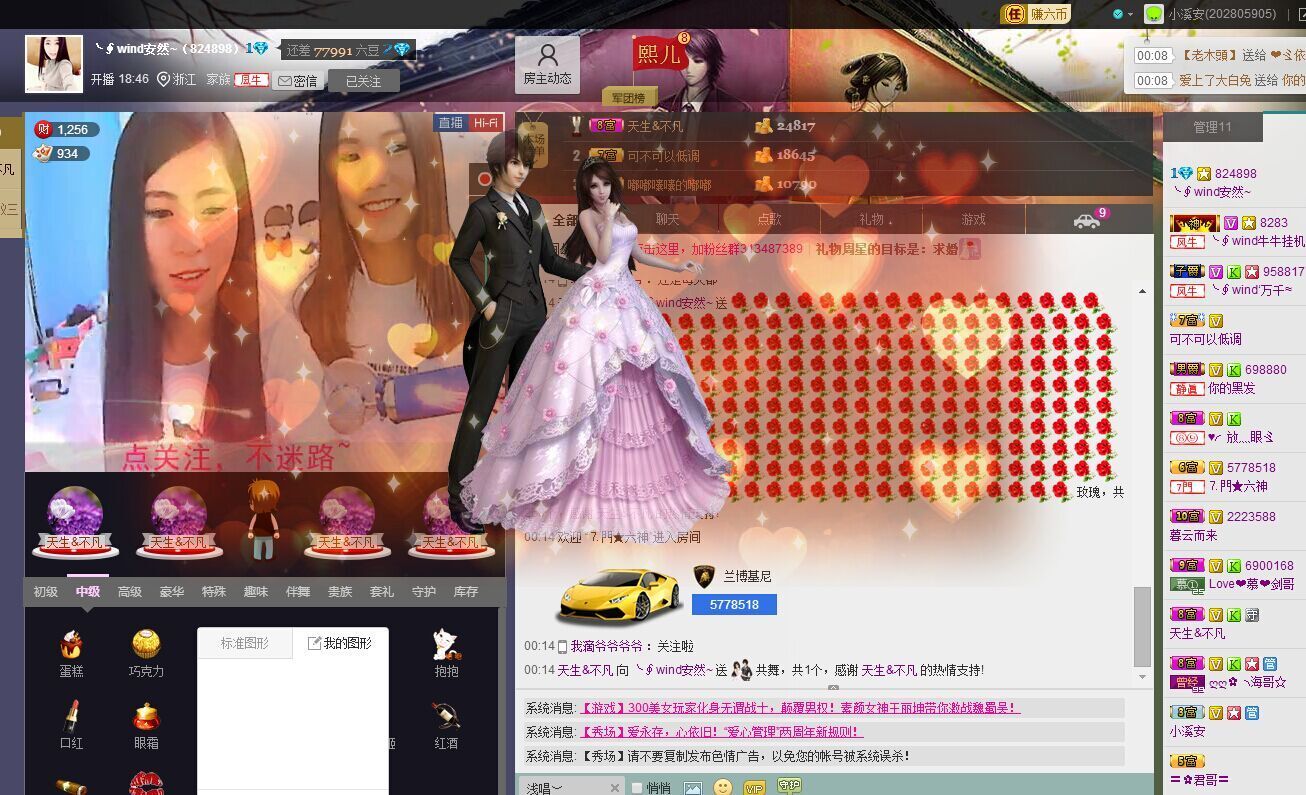Click the chat scroll up arrow
The image size is (1306, 795).
click(x=1142, y=291)
